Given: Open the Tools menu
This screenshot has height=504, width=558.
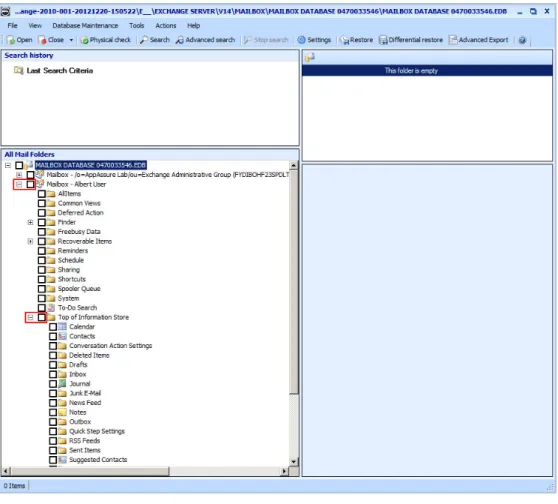Looking at the screenshot, I should pos(137,26).
